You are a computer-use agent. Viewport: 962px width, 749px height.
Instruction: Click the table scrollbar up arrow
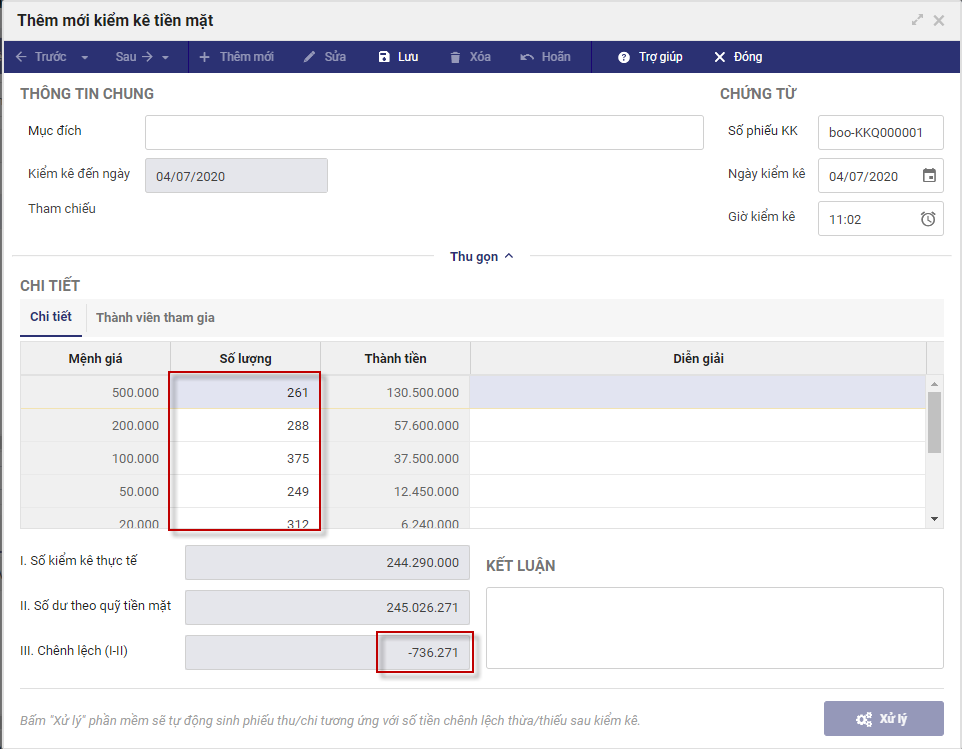click(x=934, y=384)
